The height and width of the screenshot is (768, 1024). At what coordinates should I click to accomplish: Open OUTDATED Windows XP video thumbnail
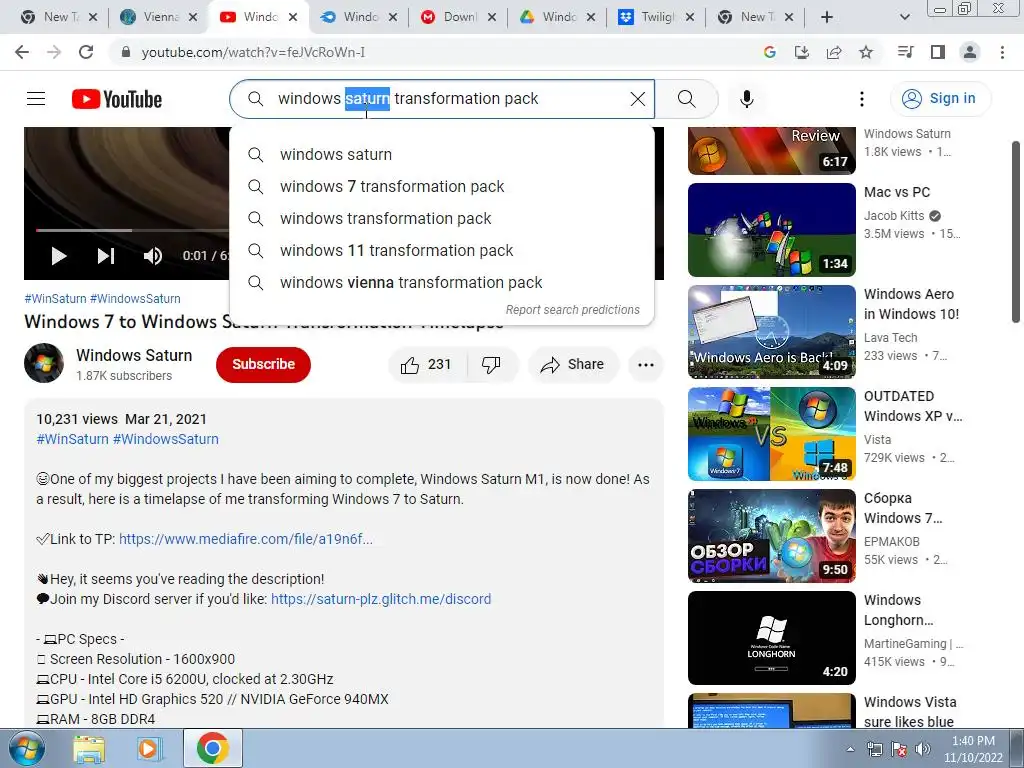[771, 434]
